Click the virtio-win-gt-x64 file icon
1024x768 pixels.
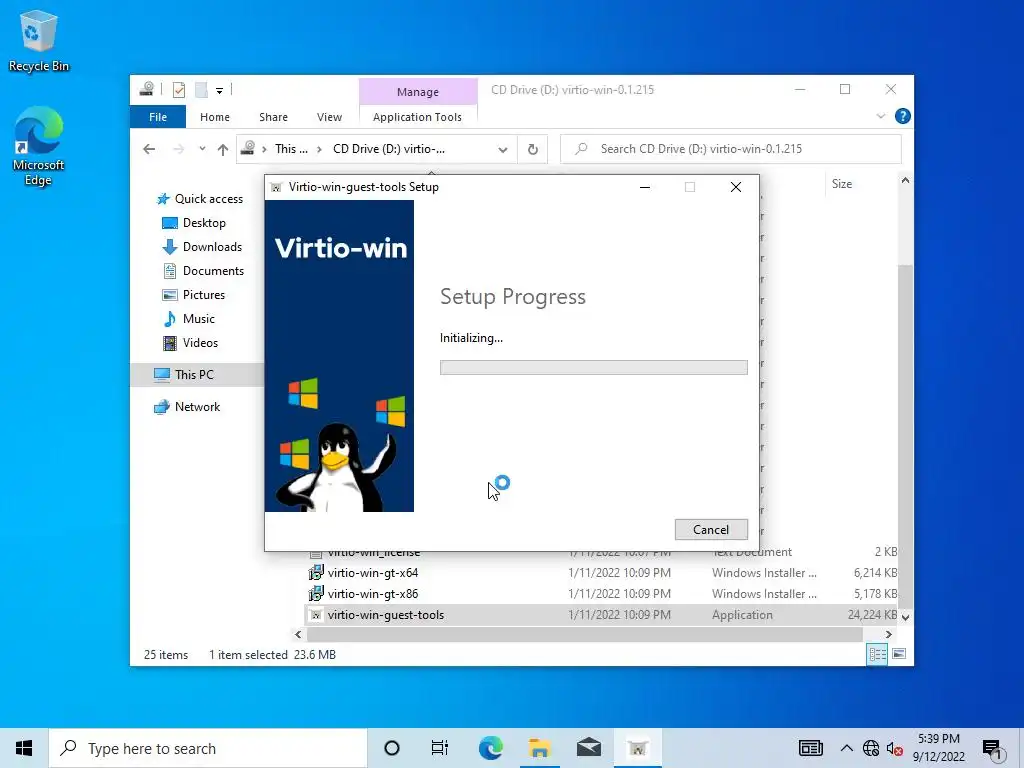coord(316,573)
